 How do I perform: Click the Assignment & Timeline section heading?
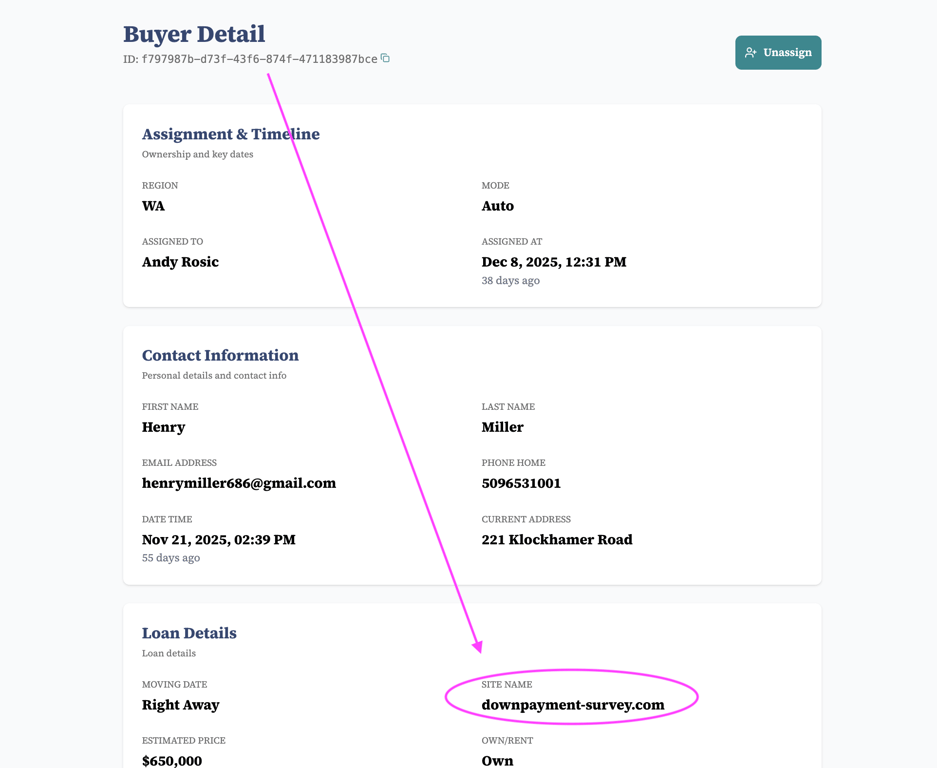pyautogui.click(x=231, y=134)
